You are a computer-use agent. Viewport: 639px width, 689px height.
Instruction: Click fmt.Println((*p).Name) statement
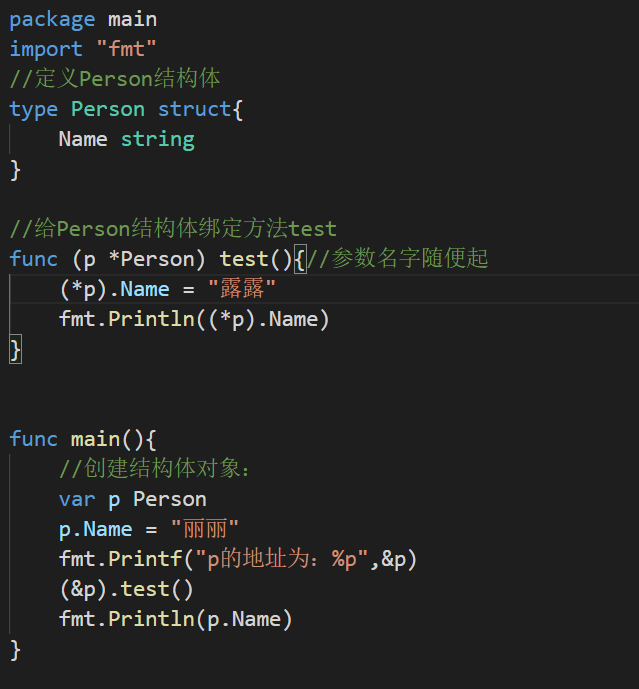pyautogui.click(x=194, y=319)
